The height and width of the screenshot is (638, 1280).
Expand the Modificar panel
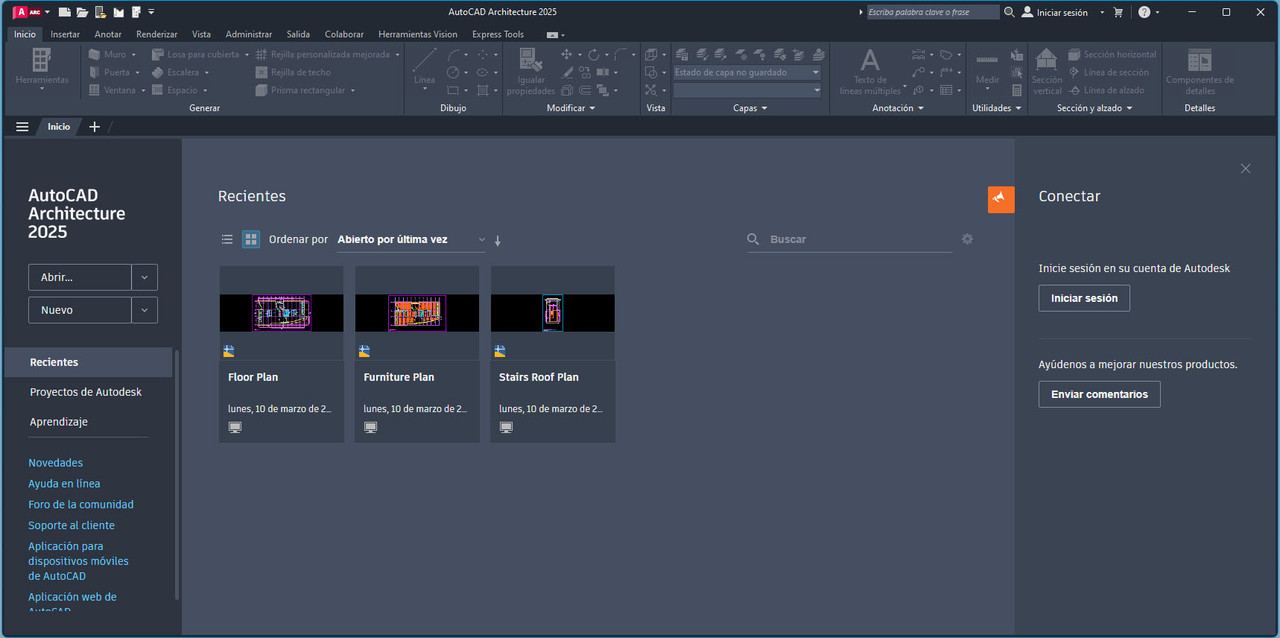[571, 108]
